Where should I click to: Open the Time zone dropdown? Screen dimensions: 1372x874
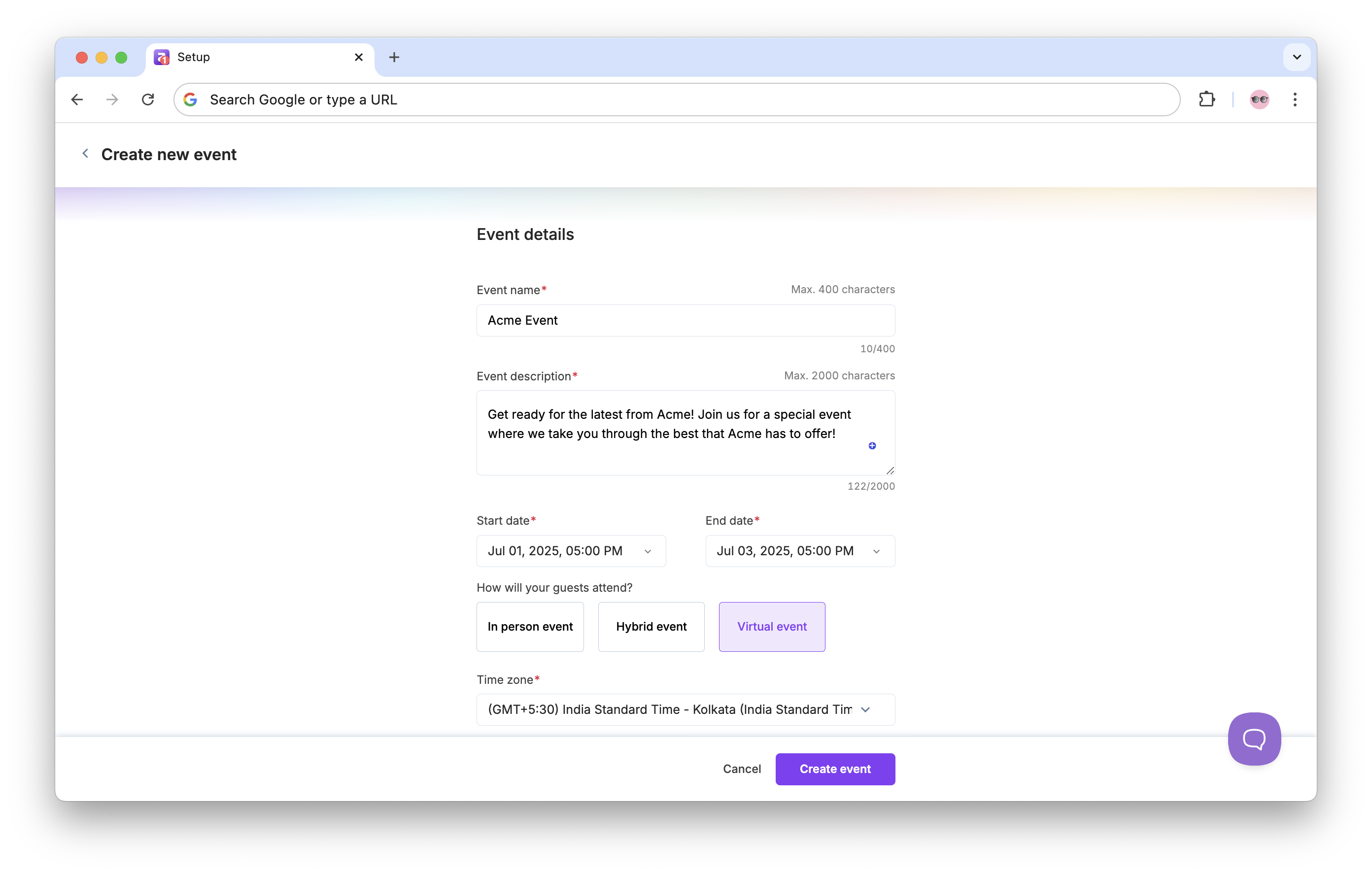coord(686,709)
